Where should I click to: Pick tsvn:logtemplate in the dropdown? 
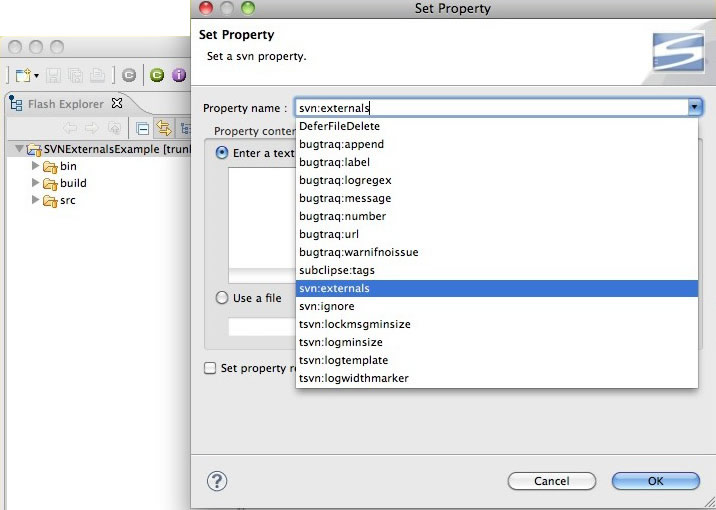(497, 360)
